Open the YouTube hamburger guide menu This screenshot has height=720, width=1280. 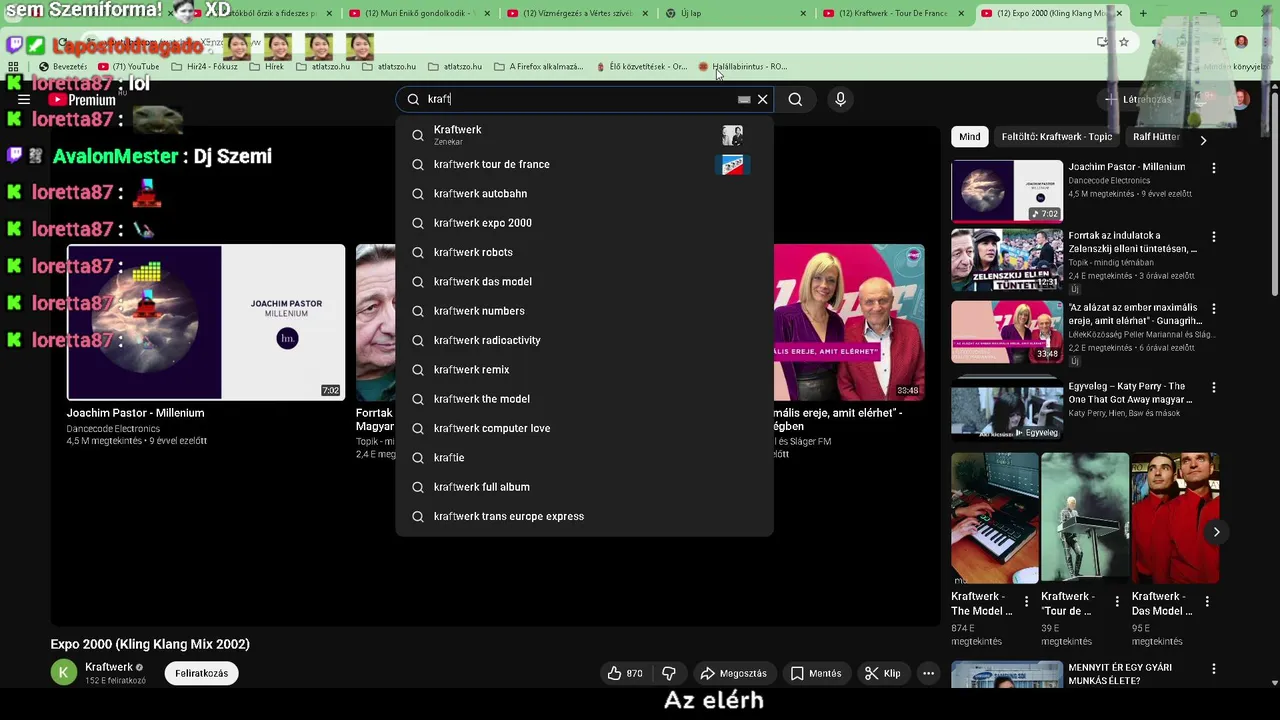[x=24, y=100]
